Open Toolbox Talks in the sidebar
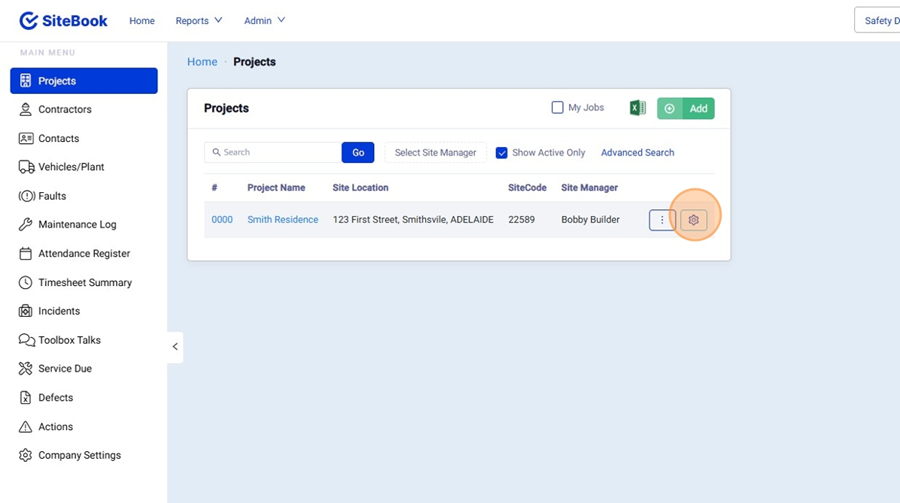 pyautogui.click(x=69, y=340)
